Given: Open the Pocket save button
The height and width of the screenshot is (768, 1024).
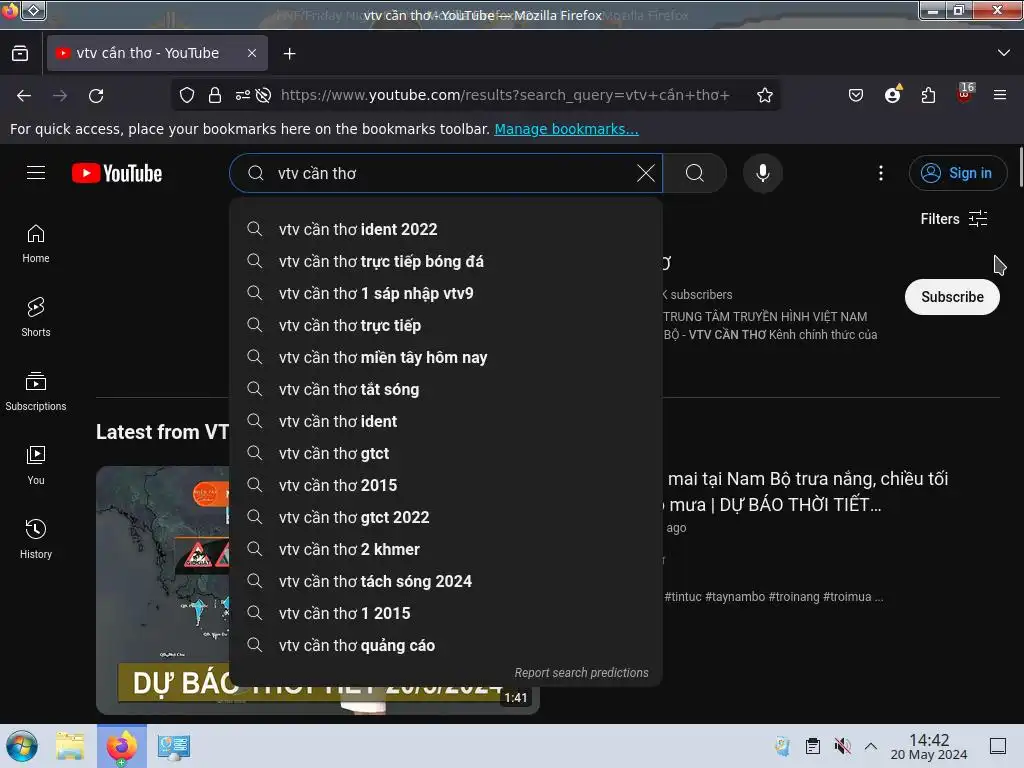Looking at the screenshot, I should point(856,95).
